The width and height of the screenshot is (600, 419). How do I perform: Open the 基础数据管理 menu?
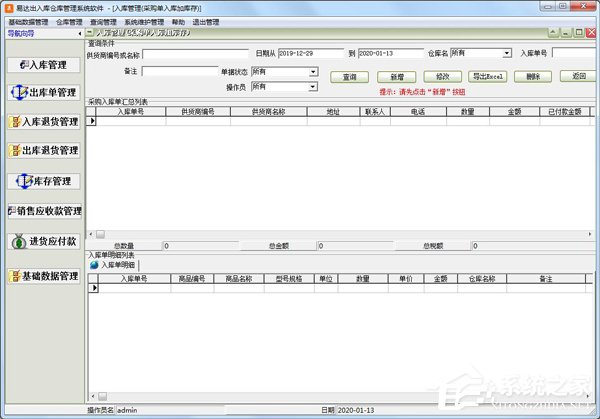(28, 22)
